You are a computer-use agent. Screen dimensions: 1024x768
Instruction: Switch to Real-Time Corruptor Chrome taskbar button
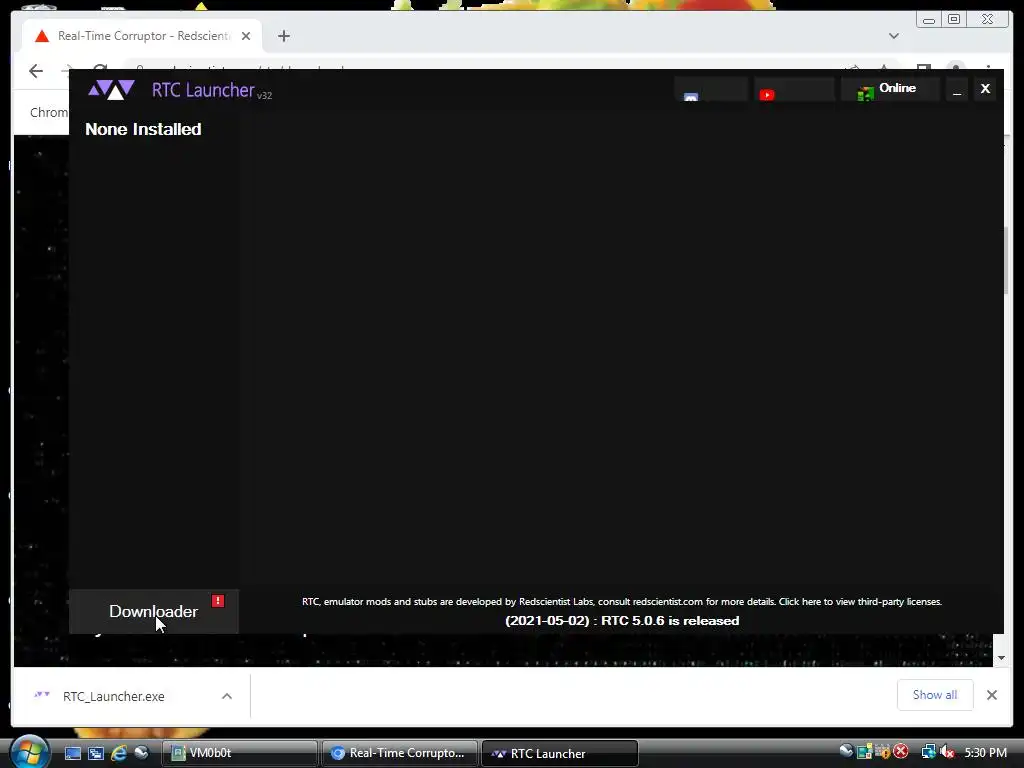[400, 753]
